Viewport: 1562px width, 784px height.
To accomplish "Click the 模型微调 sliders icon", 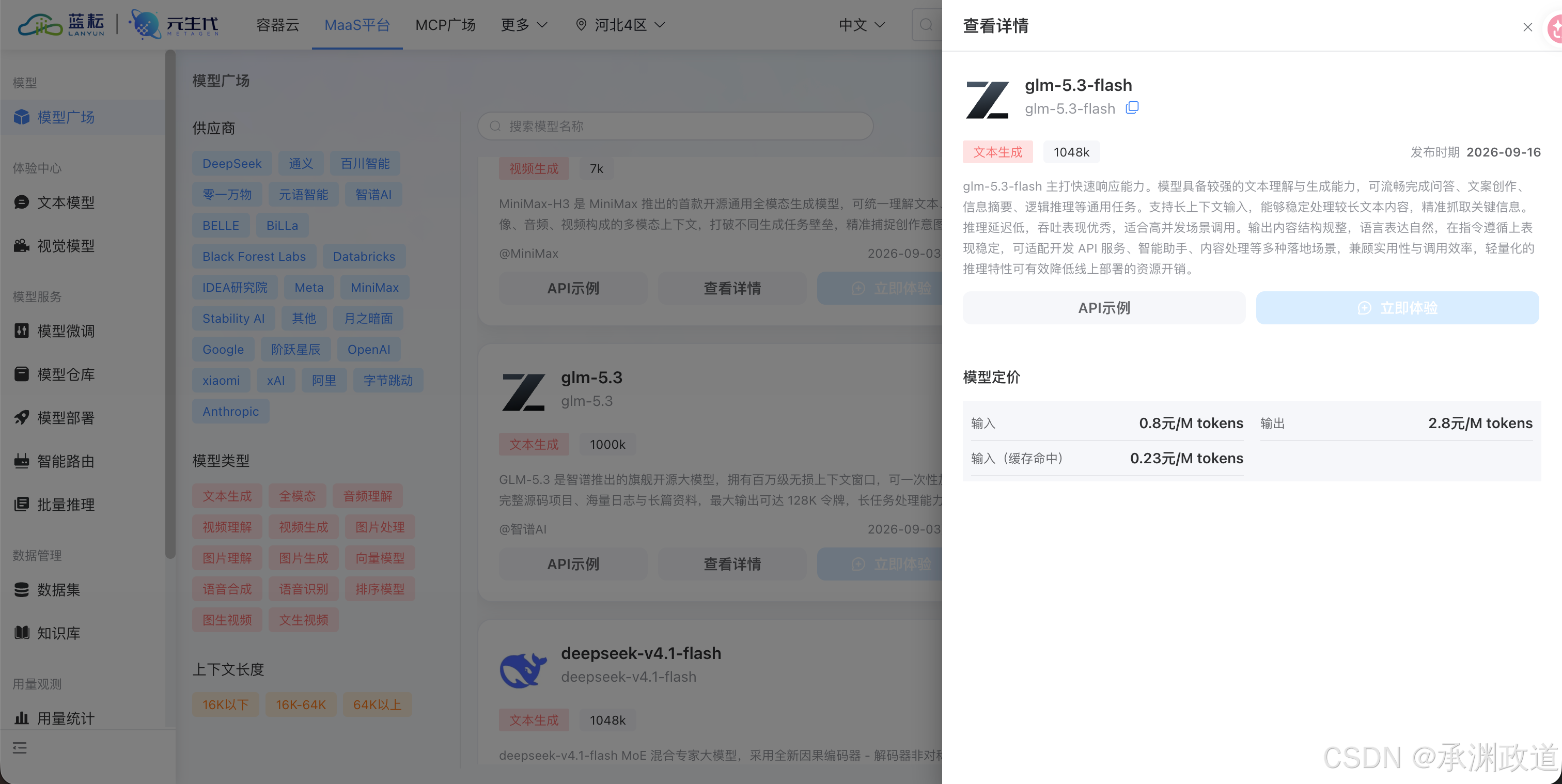I will (x=22, y=331).
